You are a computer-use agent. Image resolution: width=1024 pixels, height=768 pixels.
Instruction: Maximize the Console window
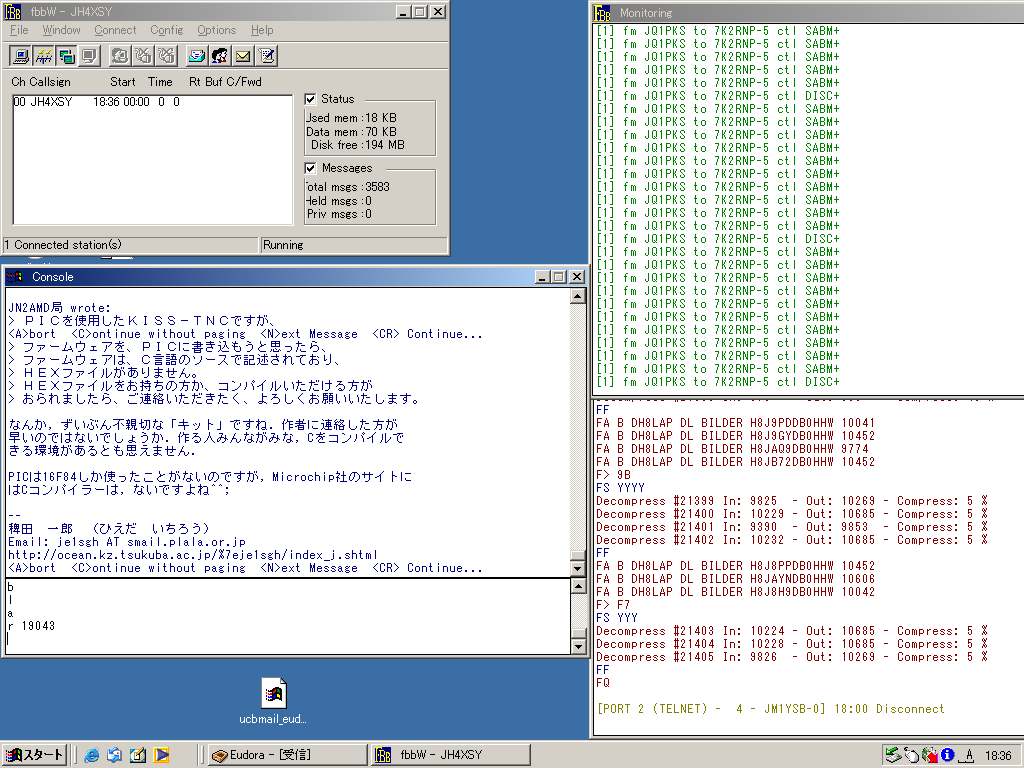(558, 277)
